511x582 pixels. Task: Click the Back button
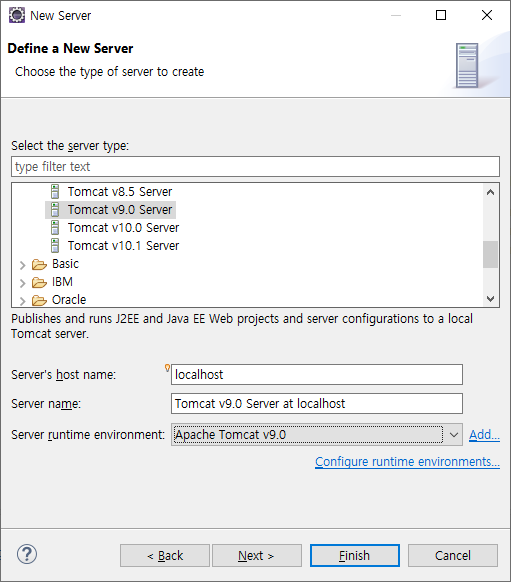click(165, 556)
